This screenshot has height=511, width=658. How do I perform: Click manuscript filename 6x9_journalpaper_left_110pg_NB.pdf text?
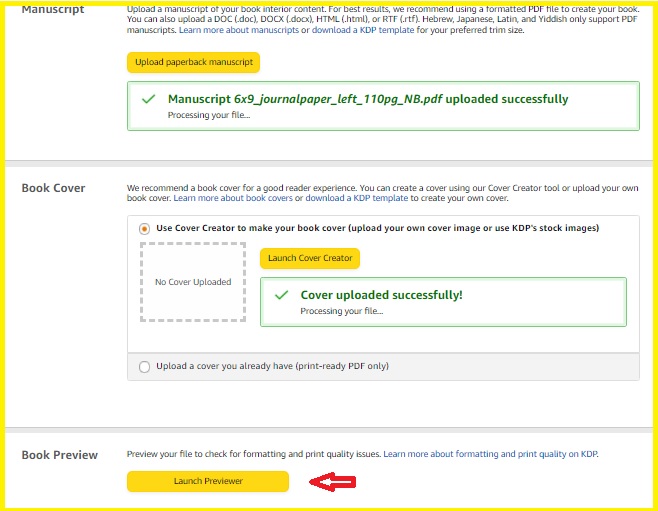[x=338, y=99]
